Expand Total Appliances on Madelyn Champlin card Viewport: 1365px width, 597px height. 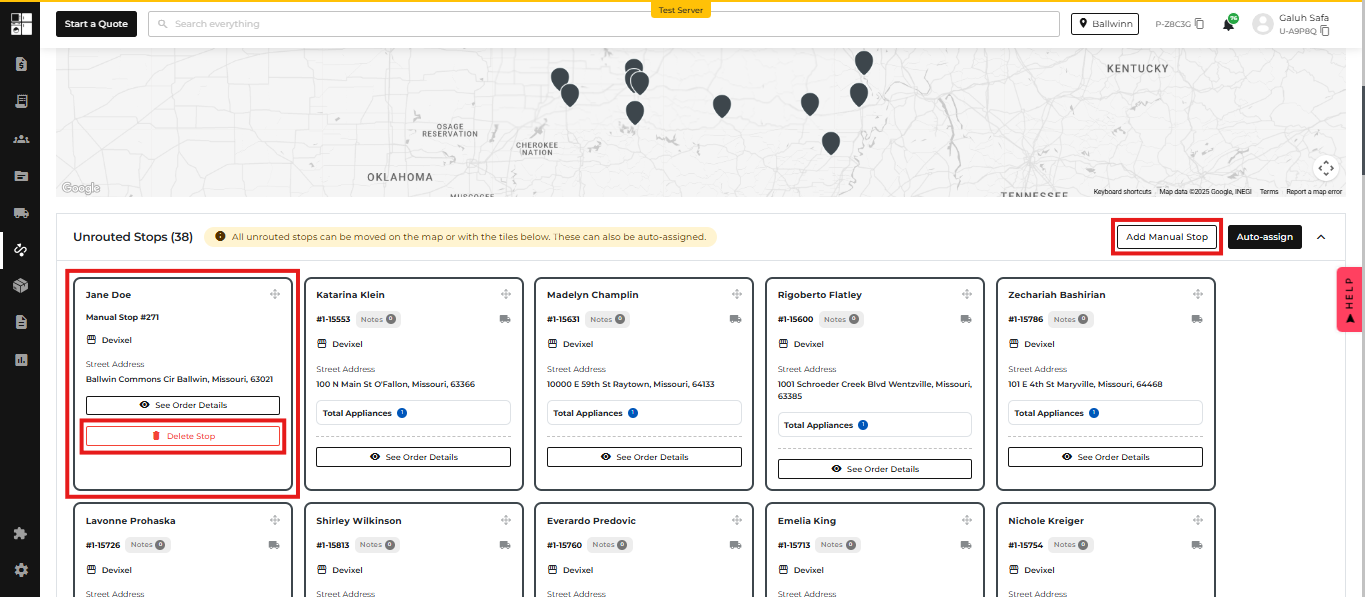click(644, 413)
